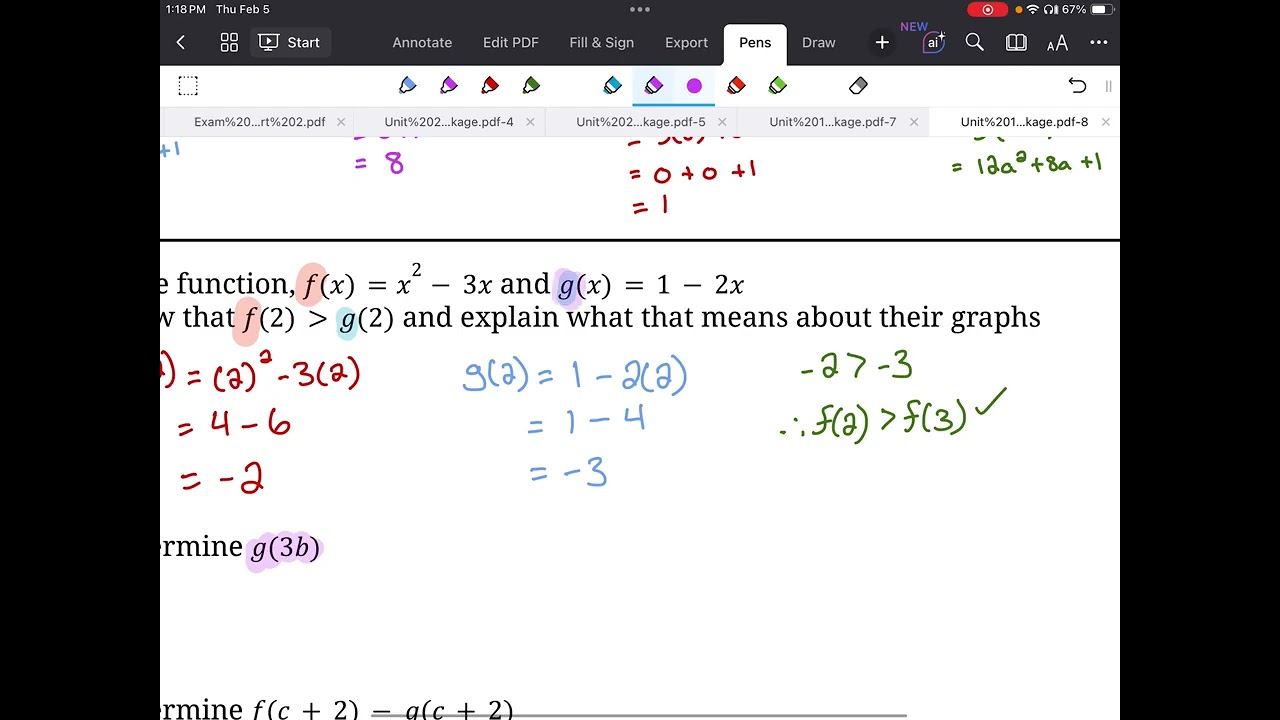This screenshot has width=1280, height=720.
Task: Open search with the magnifier icon
Action: click(x=974, y=42)
